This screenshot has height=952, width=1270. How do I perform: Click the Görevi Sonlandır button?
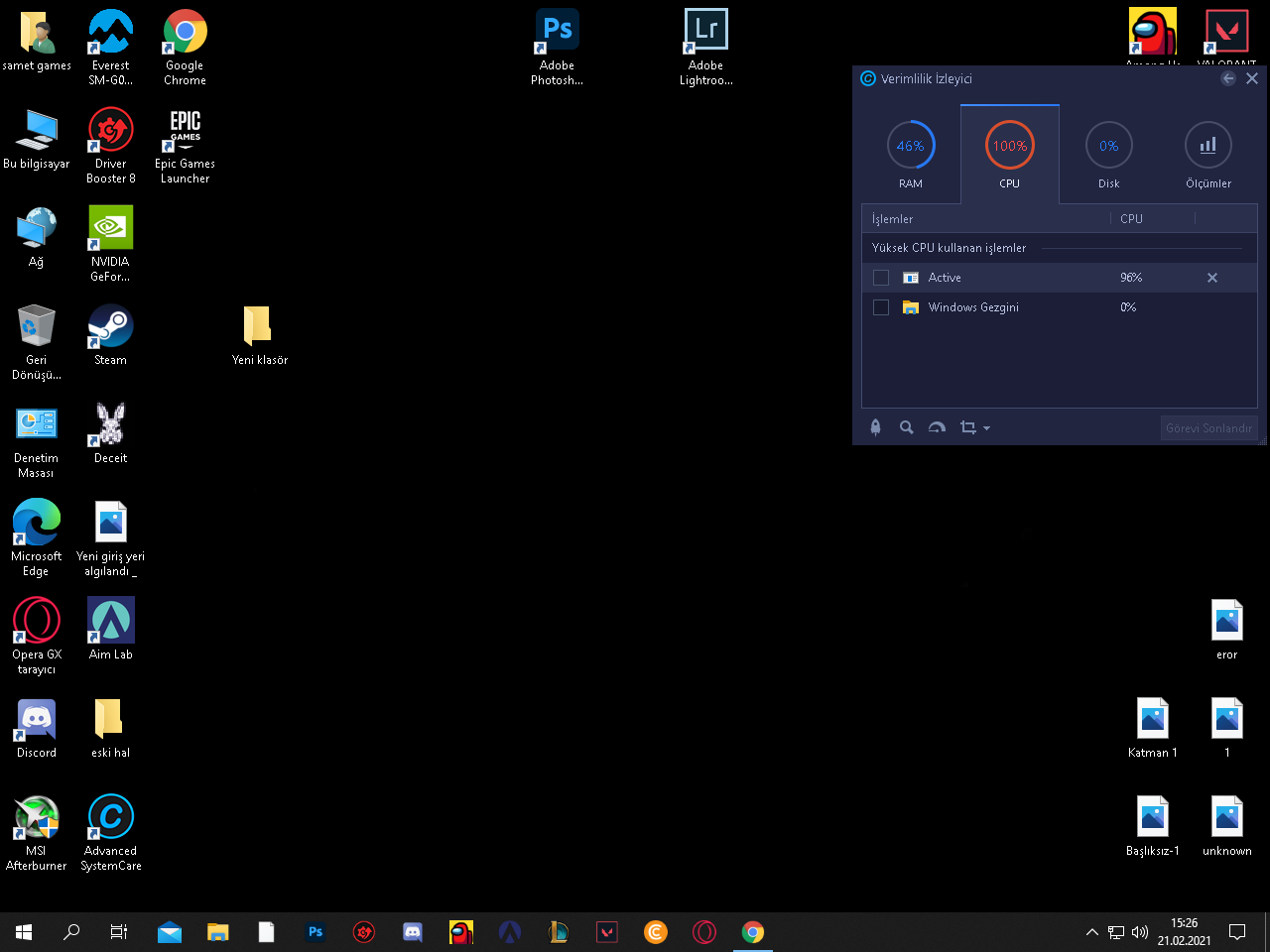coord(1207,428)
